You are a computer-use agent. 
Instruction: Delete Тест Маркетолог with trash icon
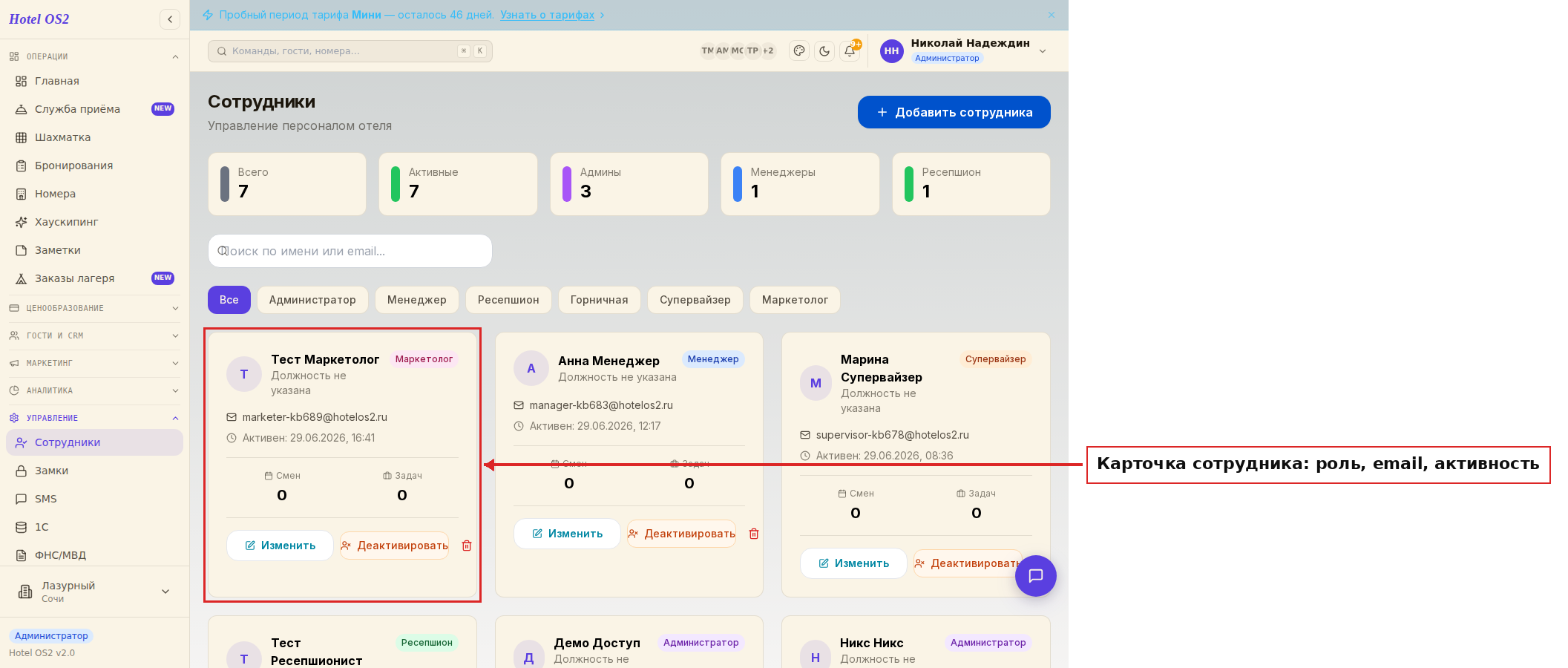[x=467, y=546]
